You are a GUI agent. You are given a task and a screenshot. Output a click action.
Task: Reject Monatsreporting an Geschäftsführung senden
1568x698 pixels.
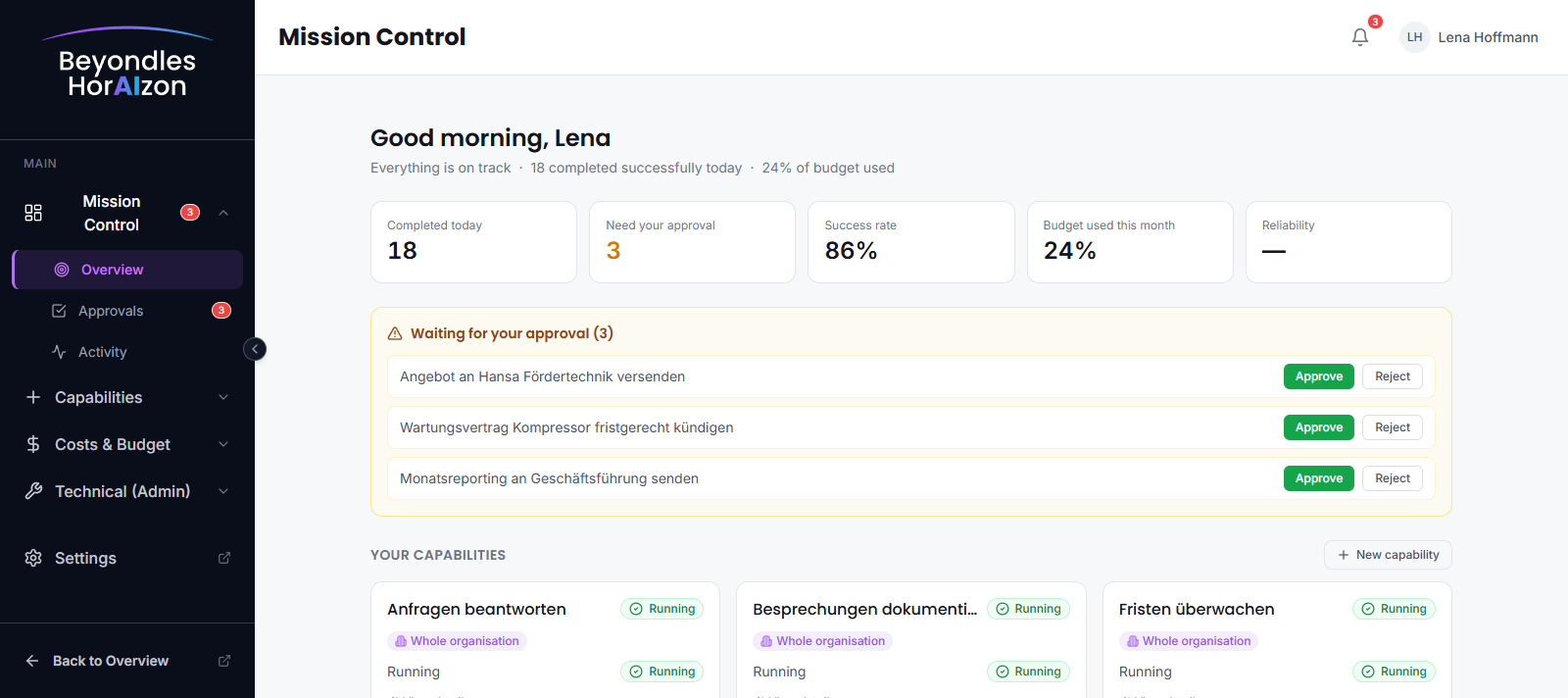(x=1393, y=478)
